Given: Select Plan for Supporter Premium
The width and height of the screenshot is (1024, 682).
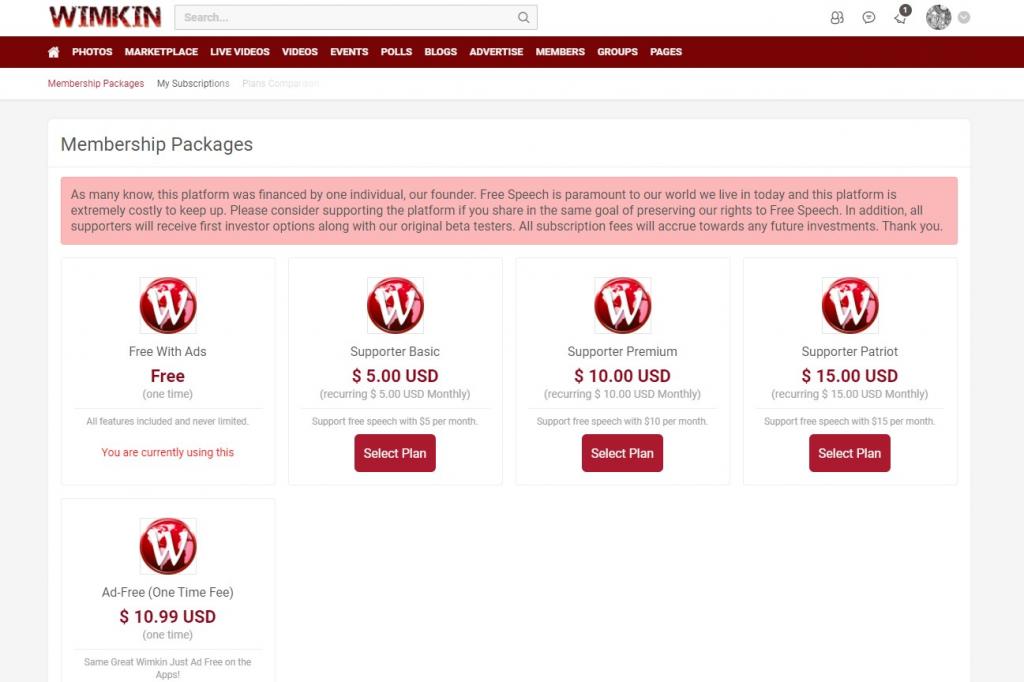Looking at the screenshot, I should [x=622, y=453].
